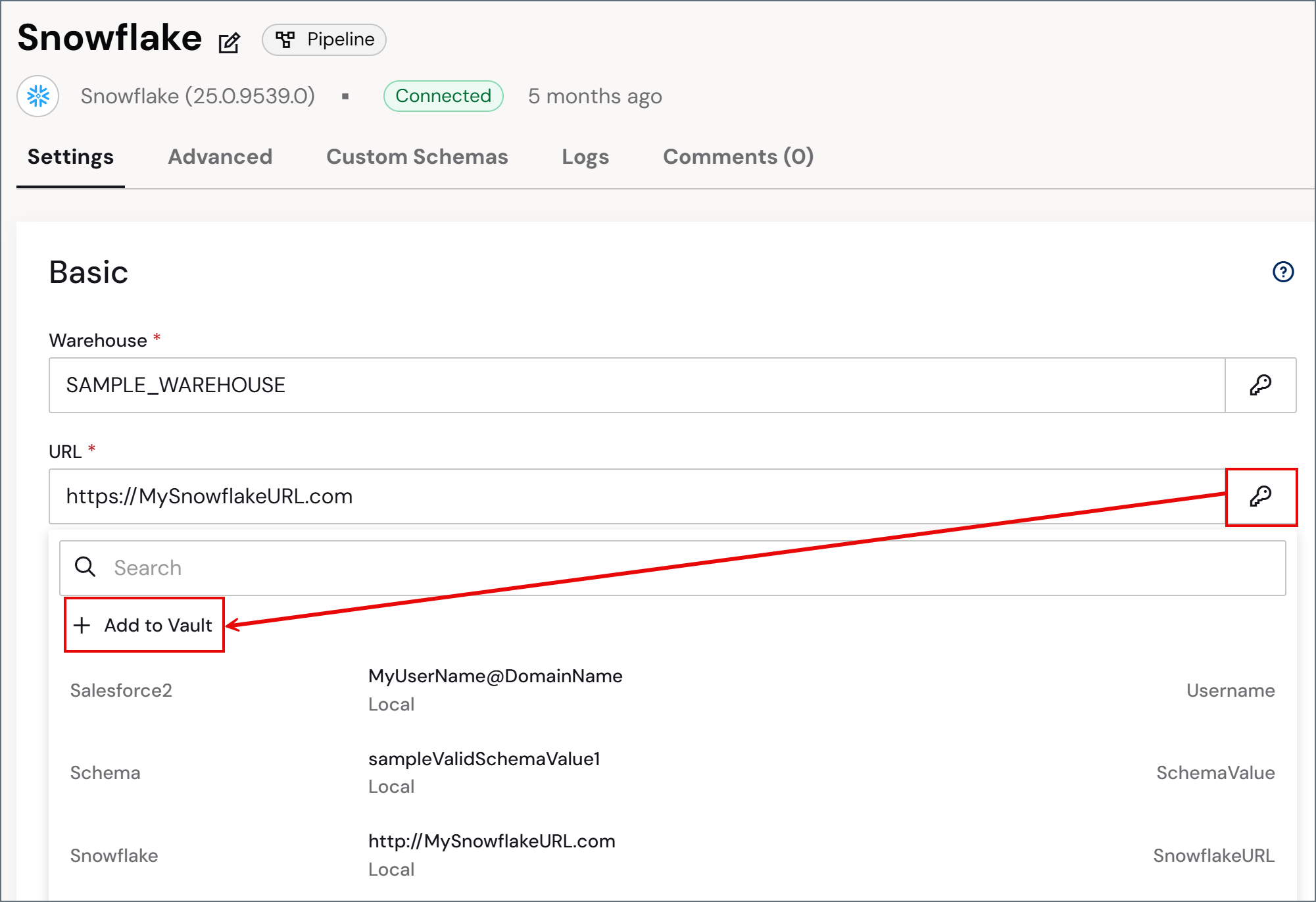Click the Snowflake logo icon

(x=38, y=96)
